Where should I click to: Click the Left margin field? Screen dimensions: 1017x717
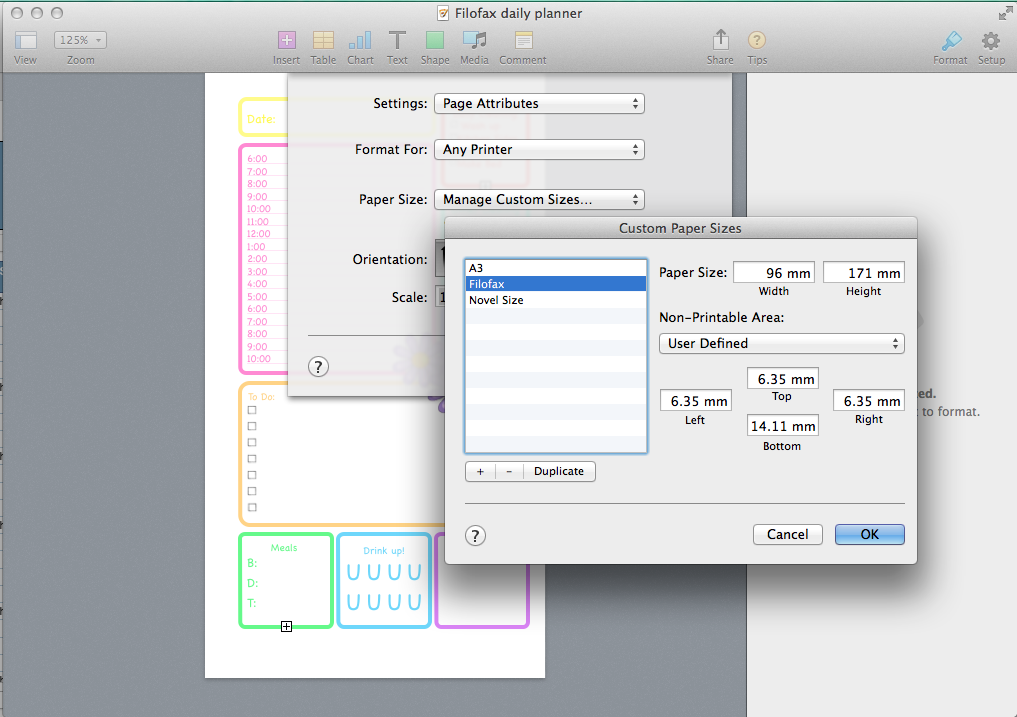[695, 401]
